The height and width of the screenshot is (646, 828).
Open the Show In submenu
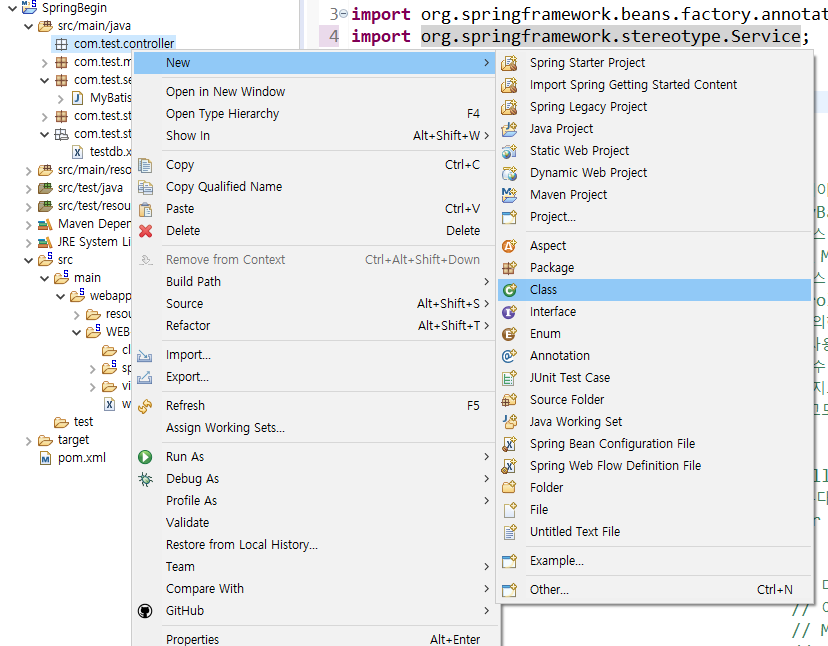314,136
